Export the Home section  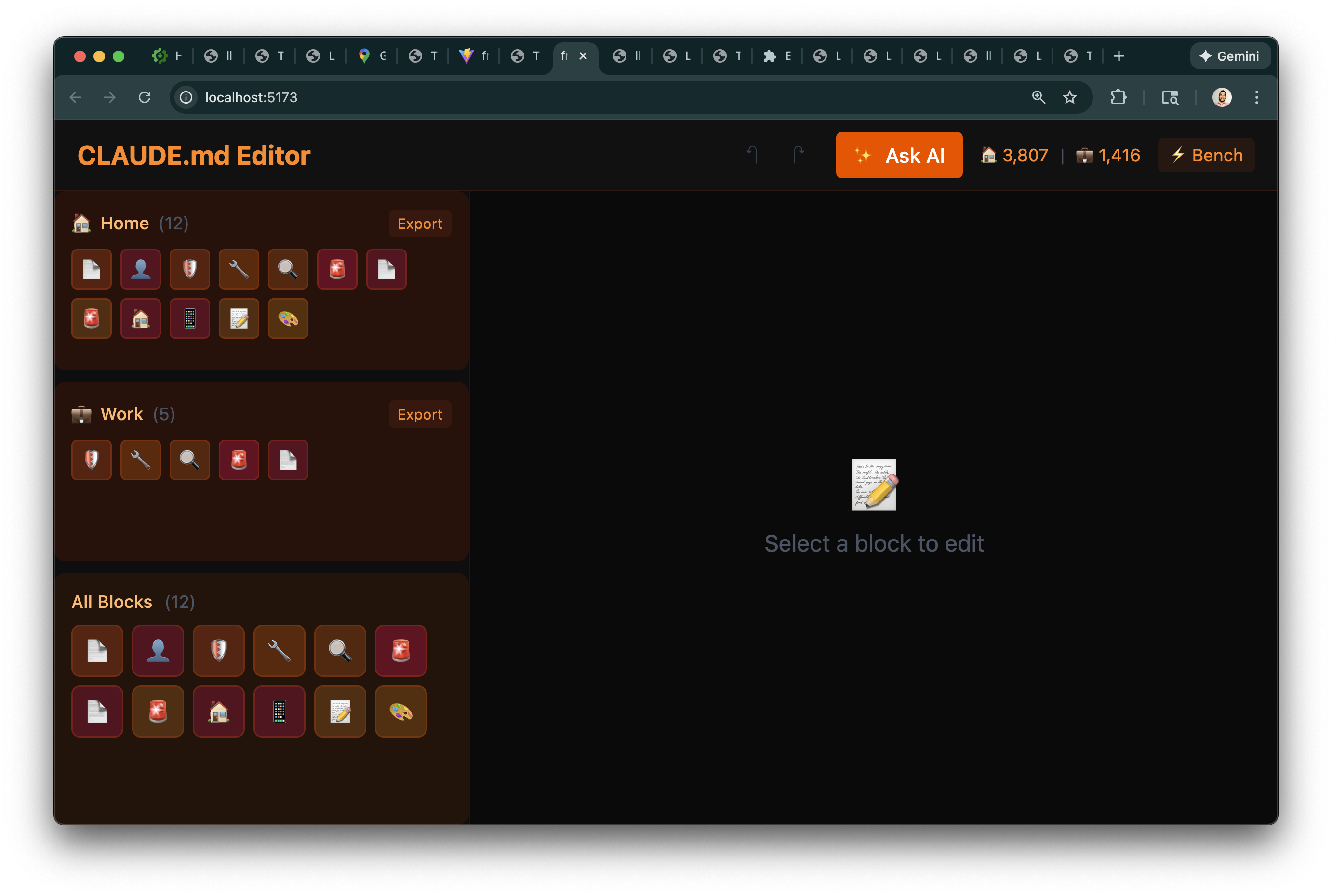(420, 224)
